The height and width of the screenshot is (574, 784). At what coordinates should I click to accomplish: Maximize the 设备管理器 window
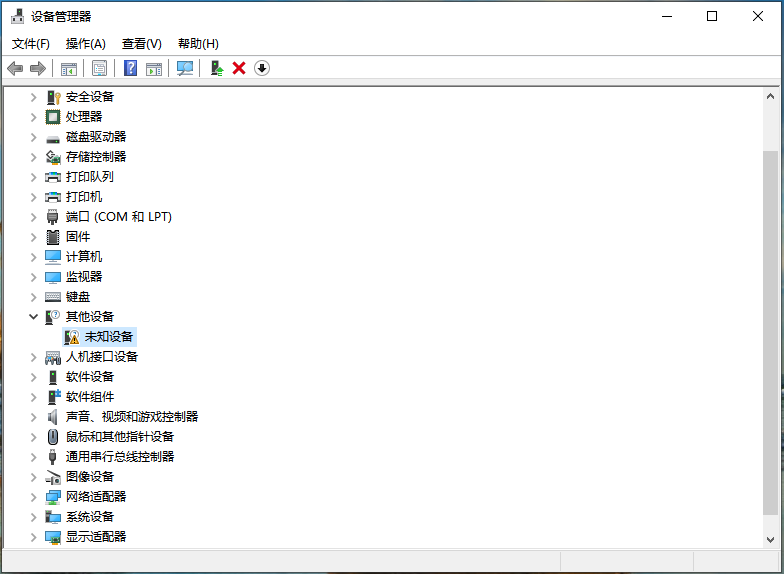pos(712,16)
